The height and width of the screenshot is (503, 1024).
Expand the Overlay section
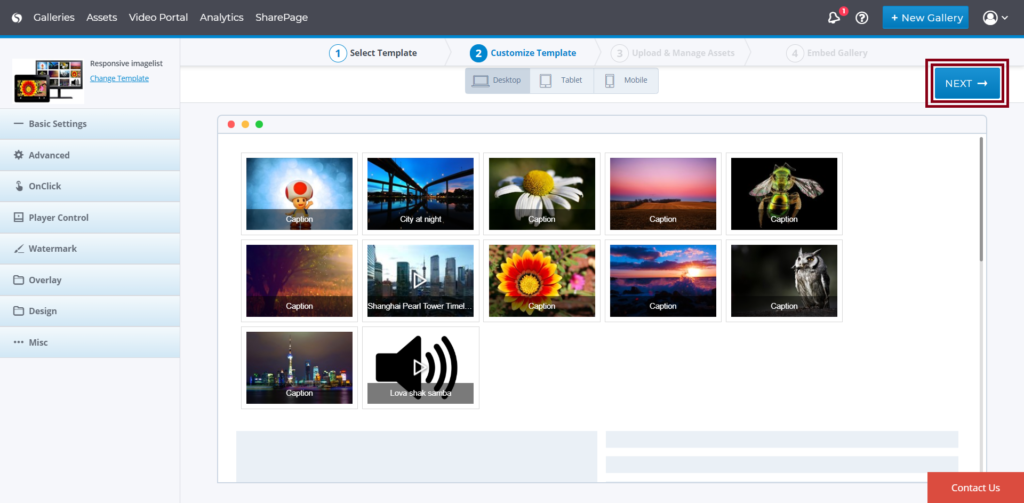90,280
